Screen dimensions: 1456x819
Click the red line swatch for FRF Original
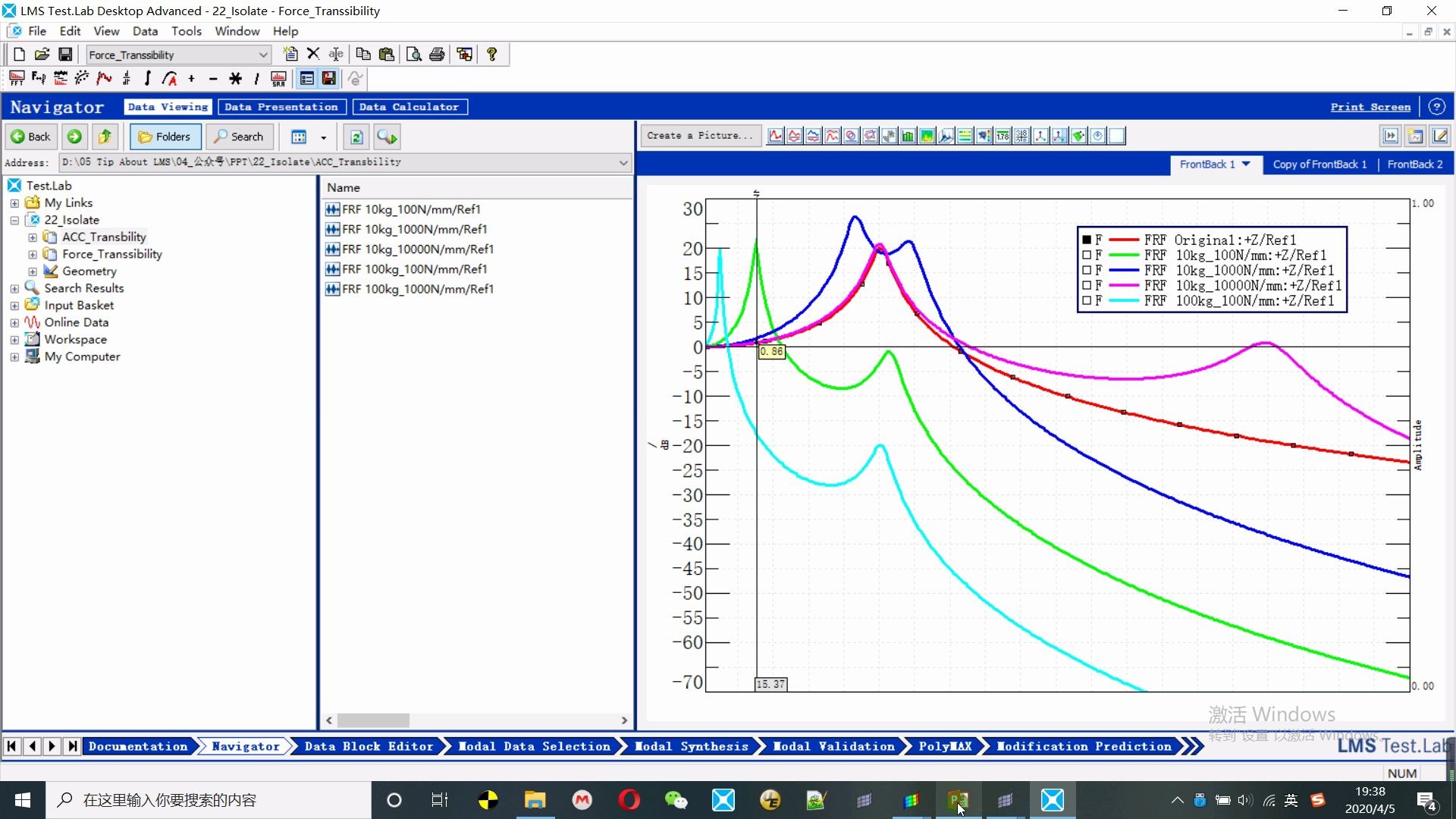click(1125, 240)
